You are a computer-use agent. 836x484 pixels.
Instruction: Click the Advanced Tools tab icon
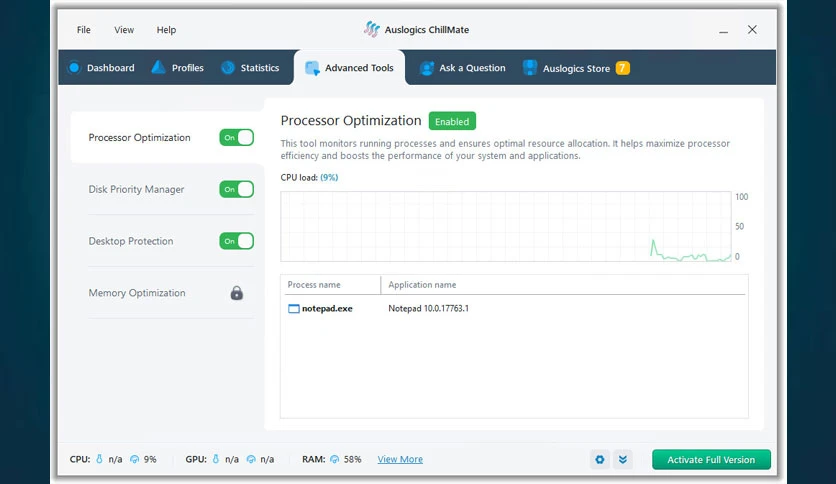coord(312,68)
